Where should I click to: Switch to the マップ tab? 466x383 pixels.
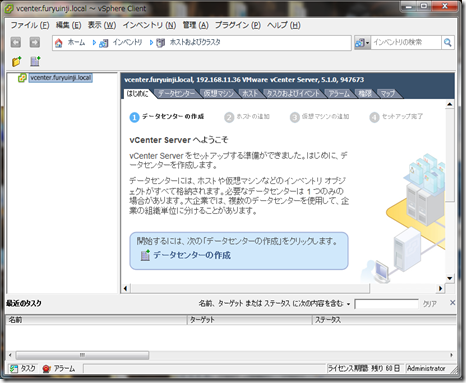388,94
